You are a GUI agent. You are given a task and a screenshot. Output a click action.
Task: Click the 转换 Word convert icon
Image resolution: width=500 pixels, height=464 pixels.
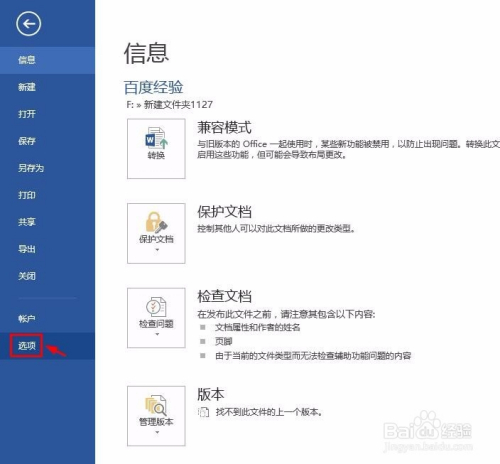point(156,138)
